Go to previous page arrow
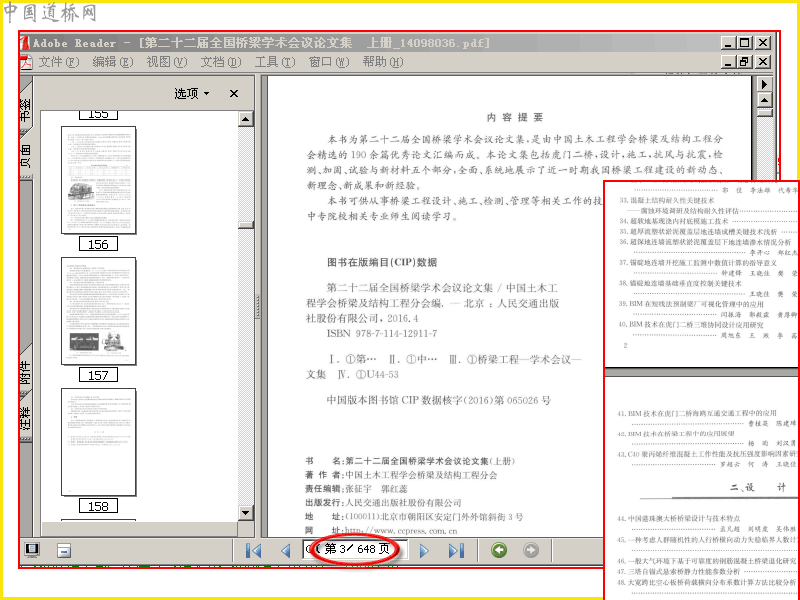This screenshot has width=800, height=600. [286, 551]
